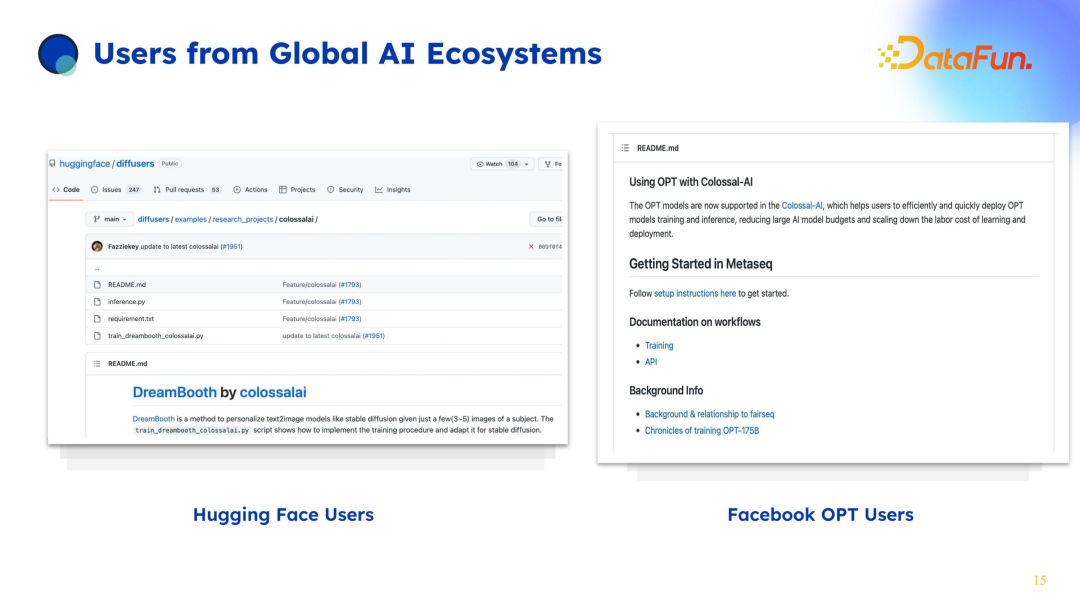Open Chronicles of training OPT-175B link
1080x607 pixels.
click(702, 431)
